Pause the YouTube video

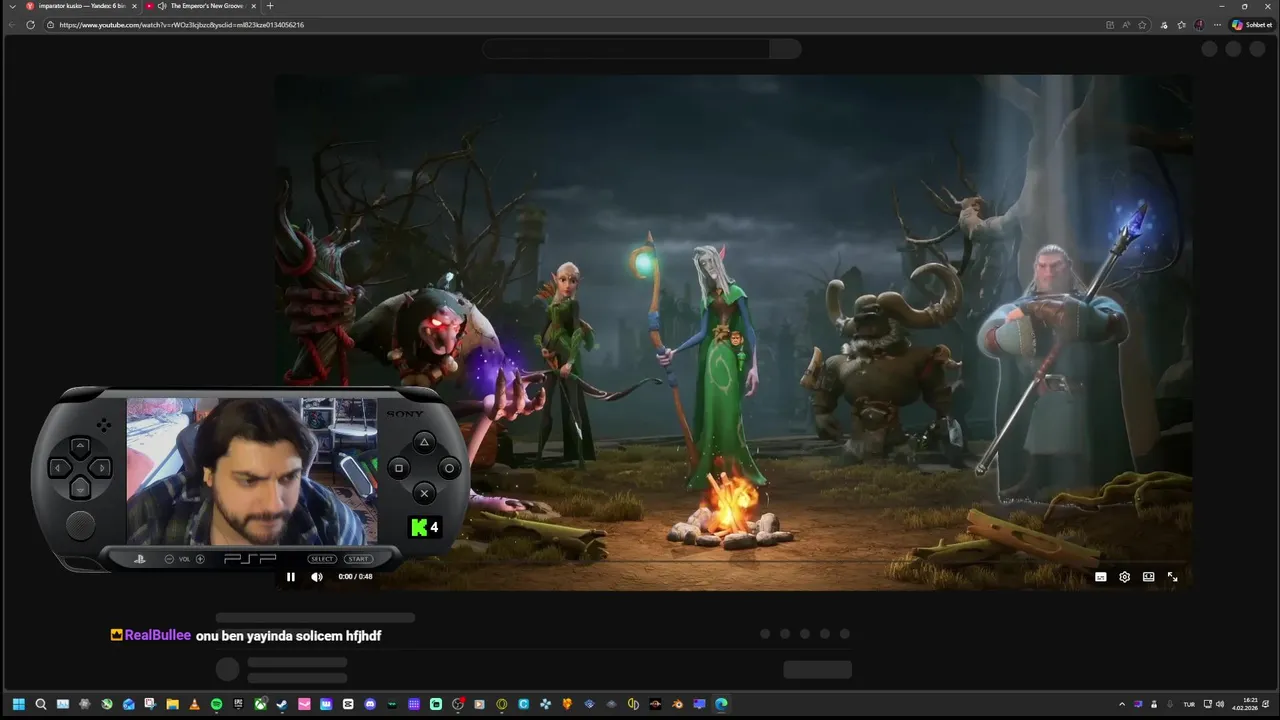291,577
